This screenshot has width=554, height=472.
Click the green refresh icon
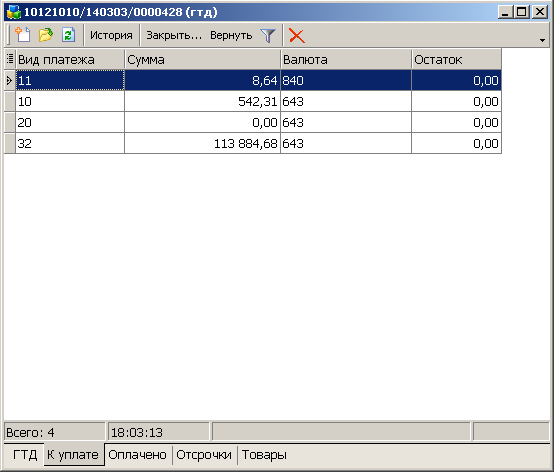point(68,35)
